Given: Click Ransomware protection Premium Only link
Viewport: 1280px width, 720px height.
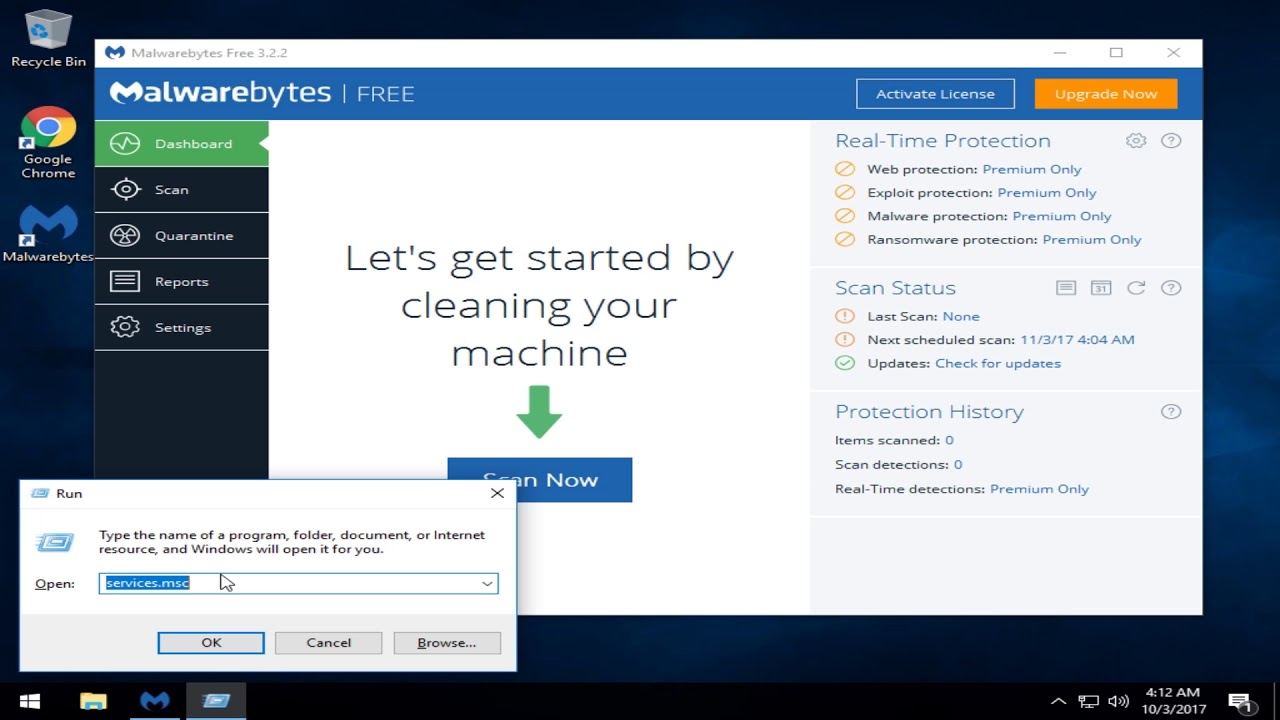Looking at the screenshot, I should [1092, 239].
